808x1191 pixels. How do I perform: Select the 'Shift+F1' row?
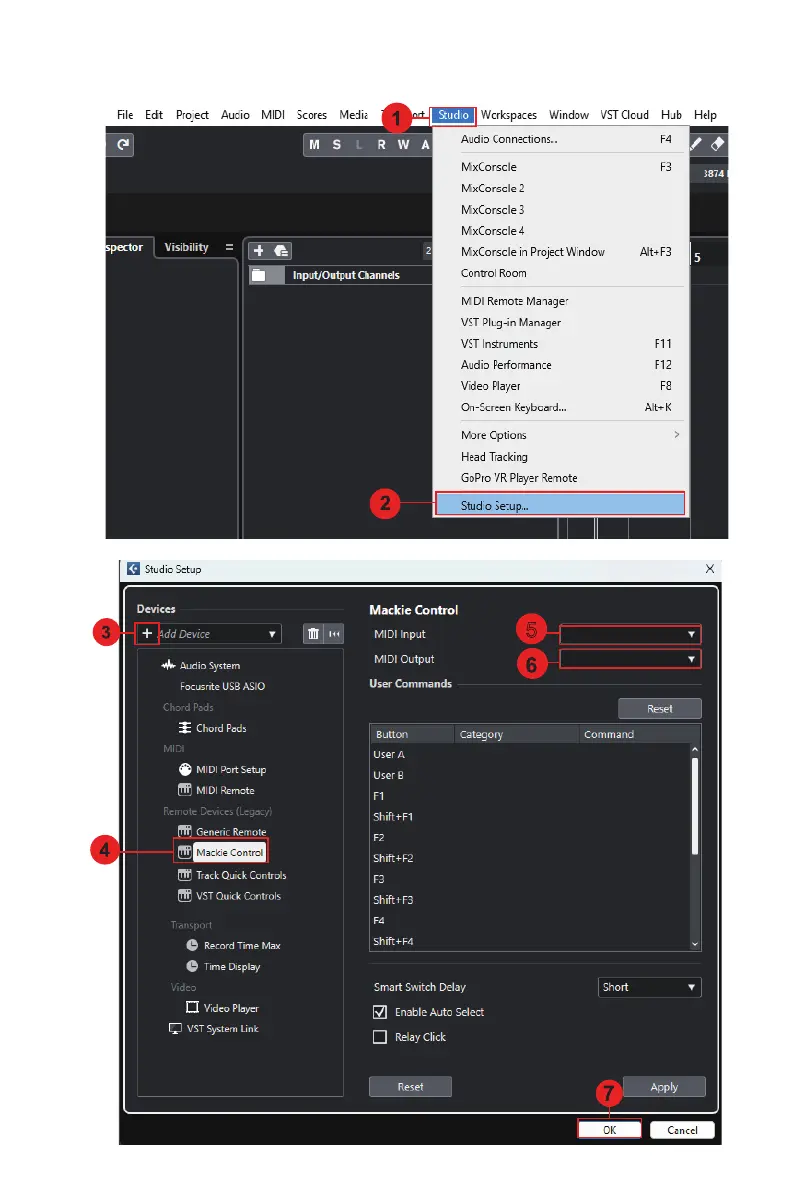click(x=529, y=817)
